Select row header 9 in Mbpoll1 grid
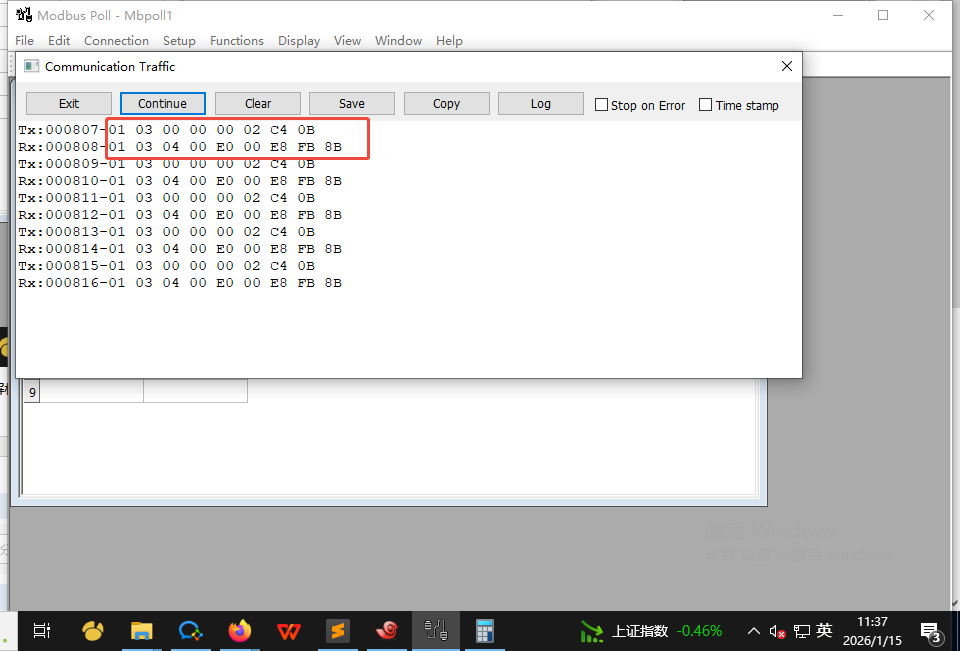Viewport: 960px width, 651px height. pyautogui.click(x=32, y=391)
